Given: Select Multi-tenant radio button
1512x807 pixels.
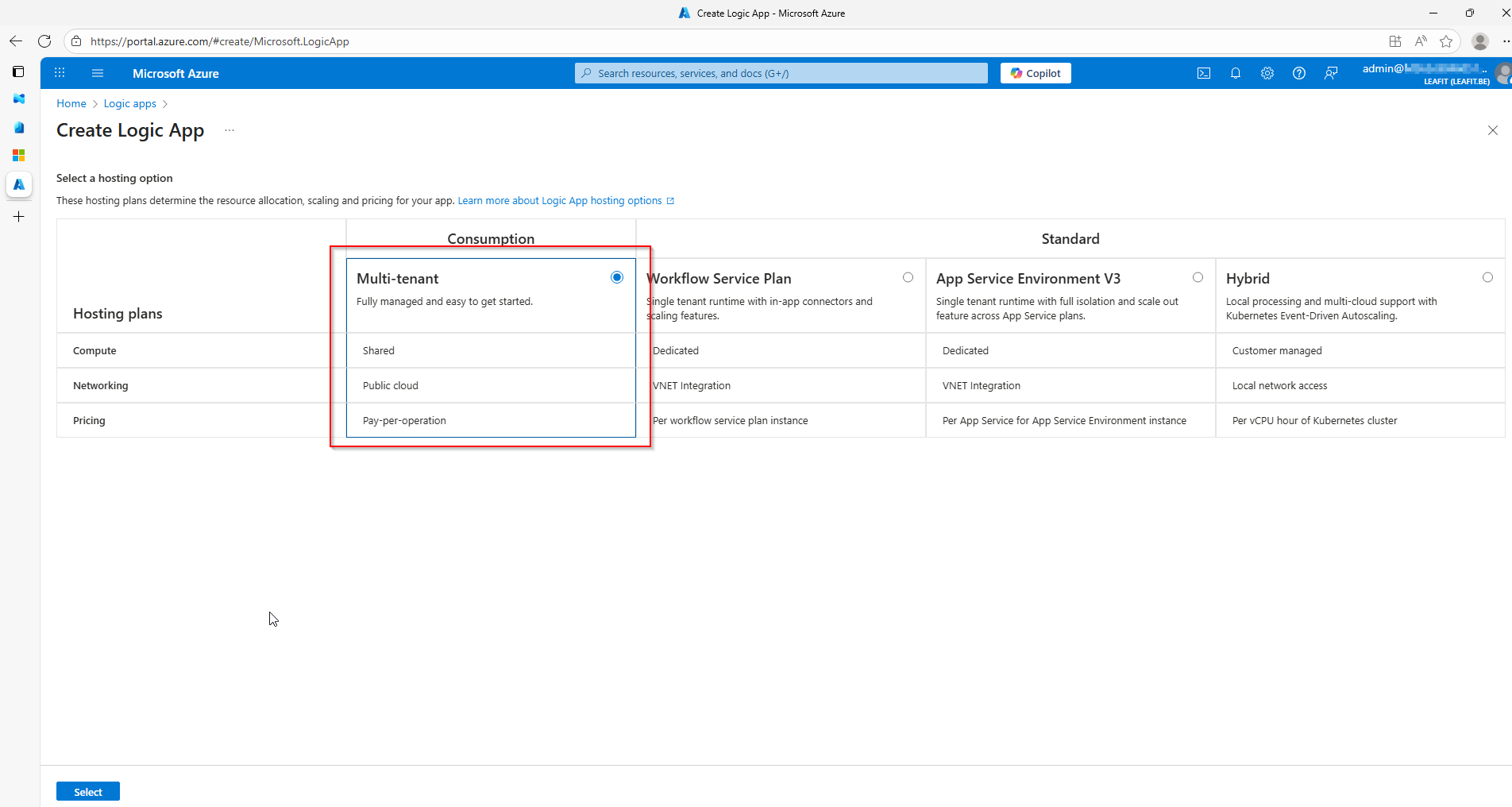Looking at the screenshot, I should (617, 277).
